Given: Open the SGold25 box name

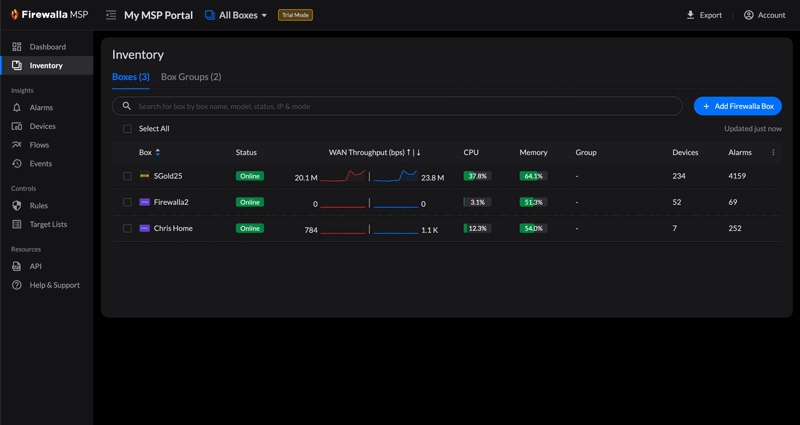Looking at the screenshot, I should (168, 176).
